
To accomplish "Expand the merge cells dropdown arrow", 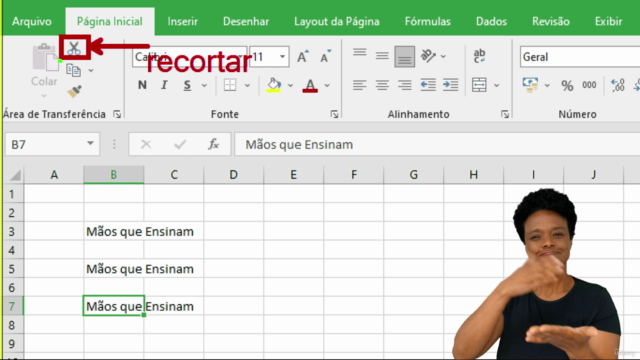I will point(497,85).
